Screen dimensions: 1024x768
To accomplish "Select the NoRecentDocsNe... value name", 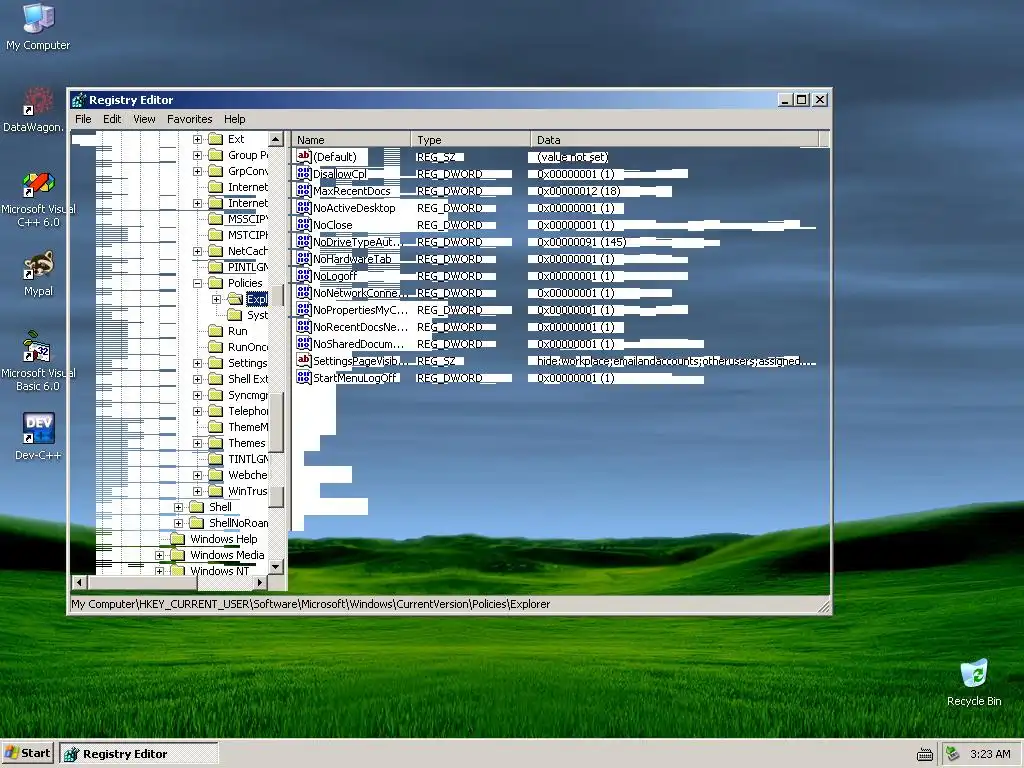I will [360, 327].
